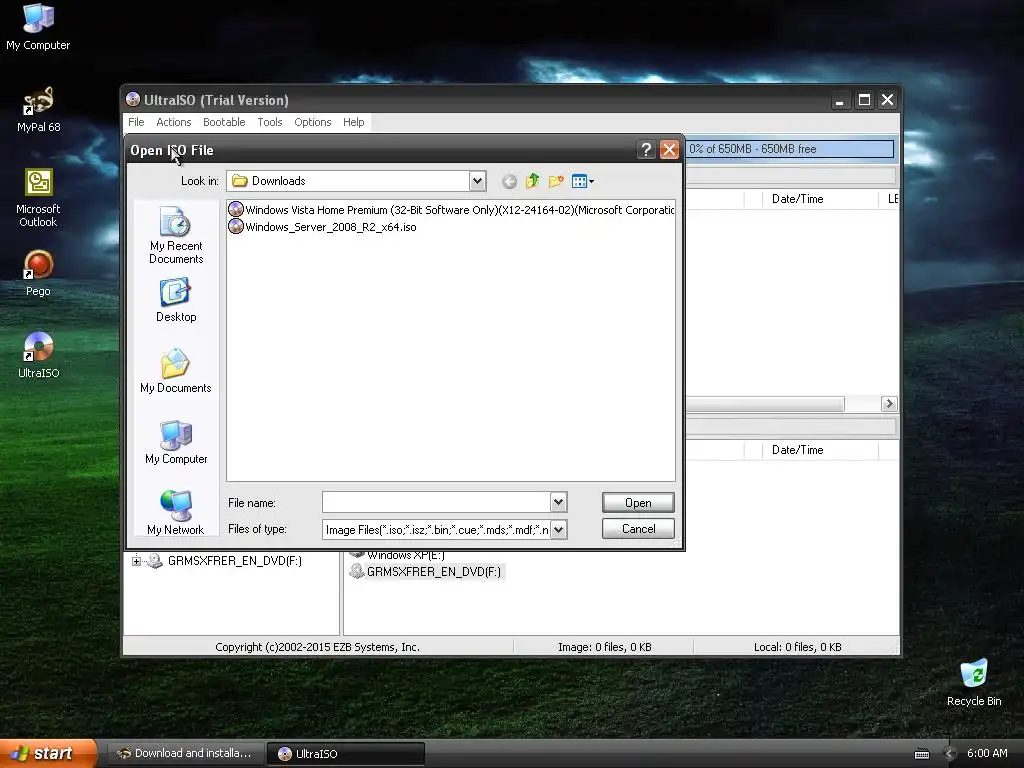
Task: Open the View menu icon in dialog
Action: [582, 181]
